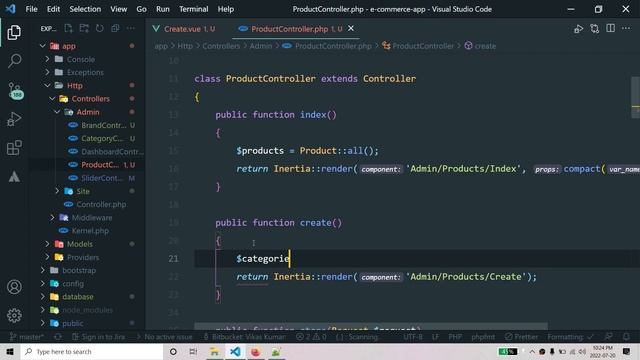Click No active issue in status bar

[x=165, y=337]
